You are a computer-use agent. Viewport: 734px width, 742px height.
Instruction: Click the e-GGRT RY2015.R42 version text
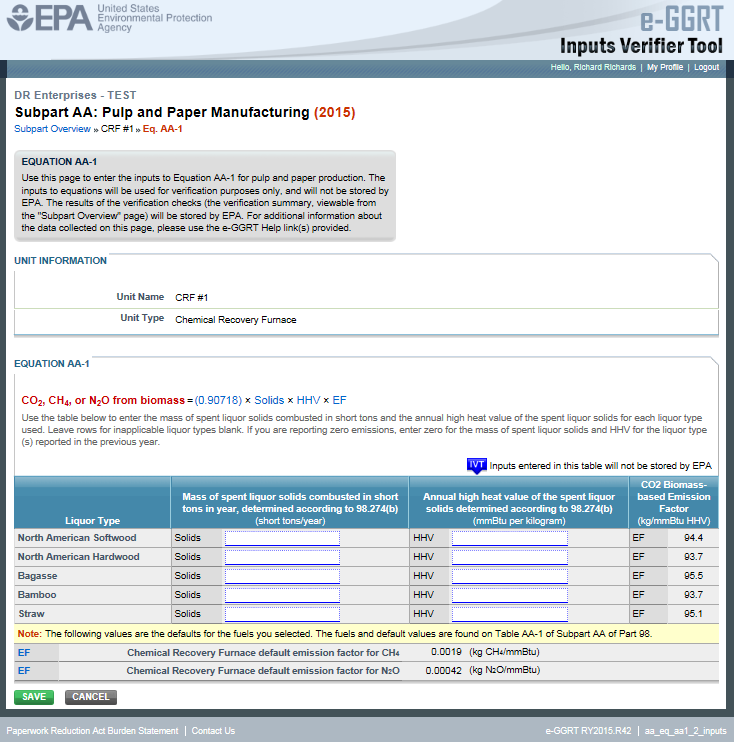[x=588, y=731]
